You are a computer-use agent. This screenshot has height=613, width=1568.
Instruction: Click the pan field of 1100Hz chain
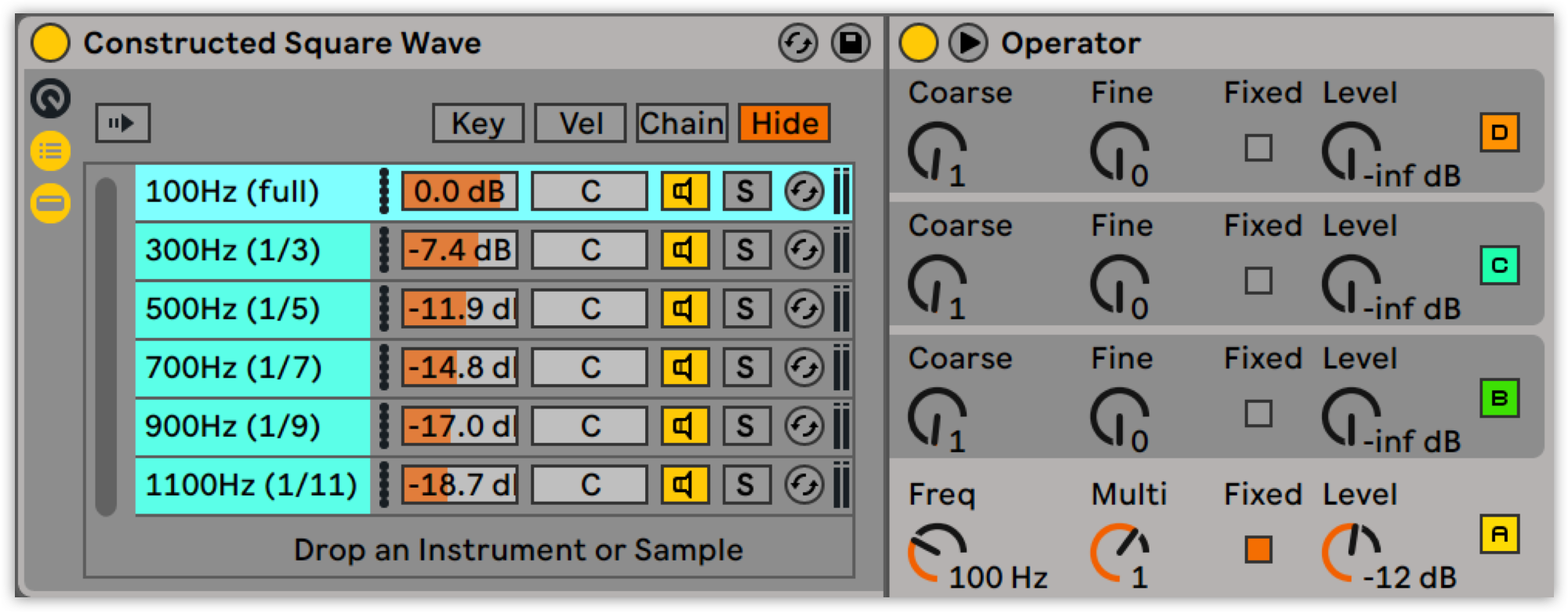coord(590,485)
